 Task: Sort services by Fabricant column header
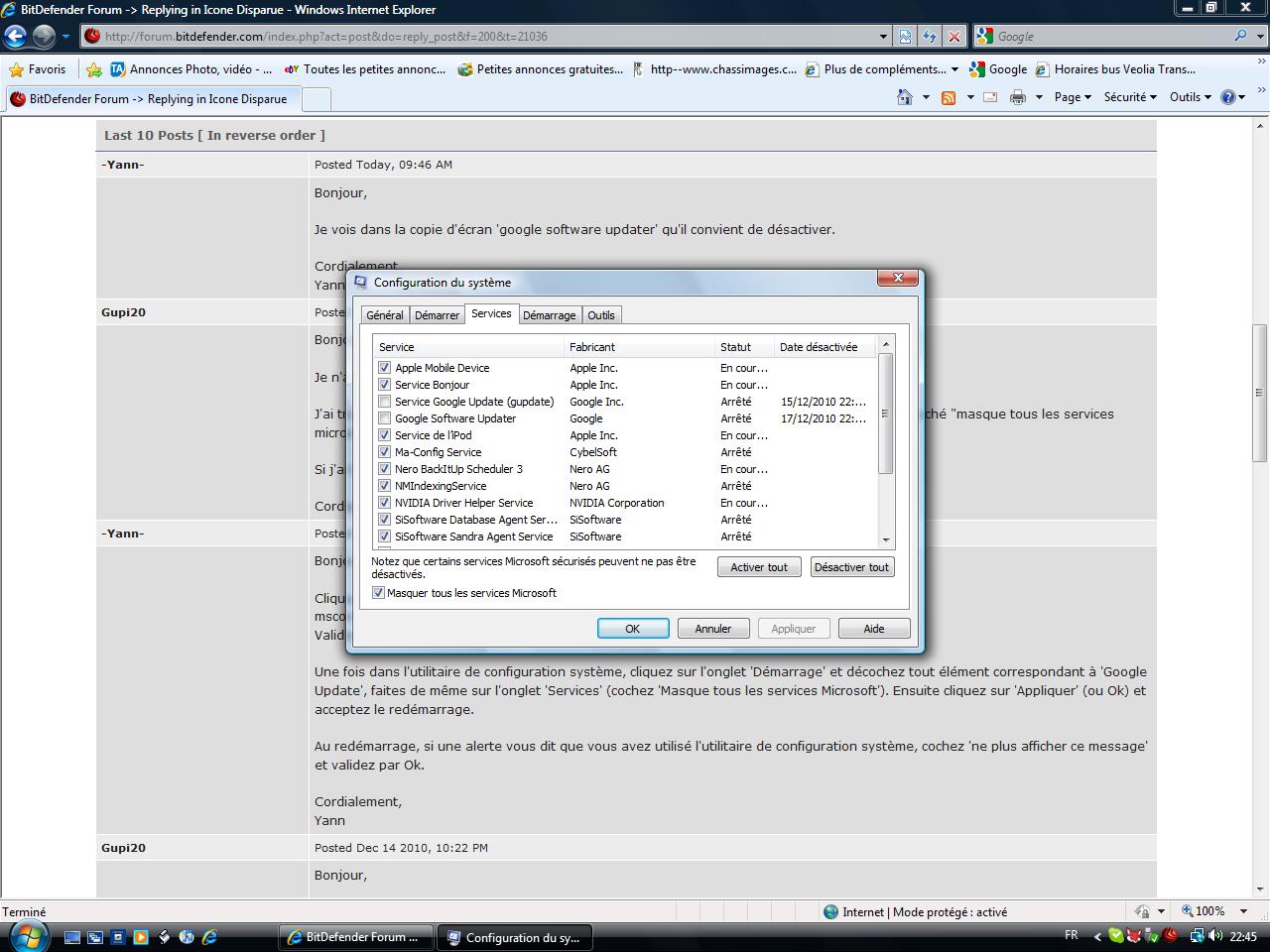(x=639, y=347)
